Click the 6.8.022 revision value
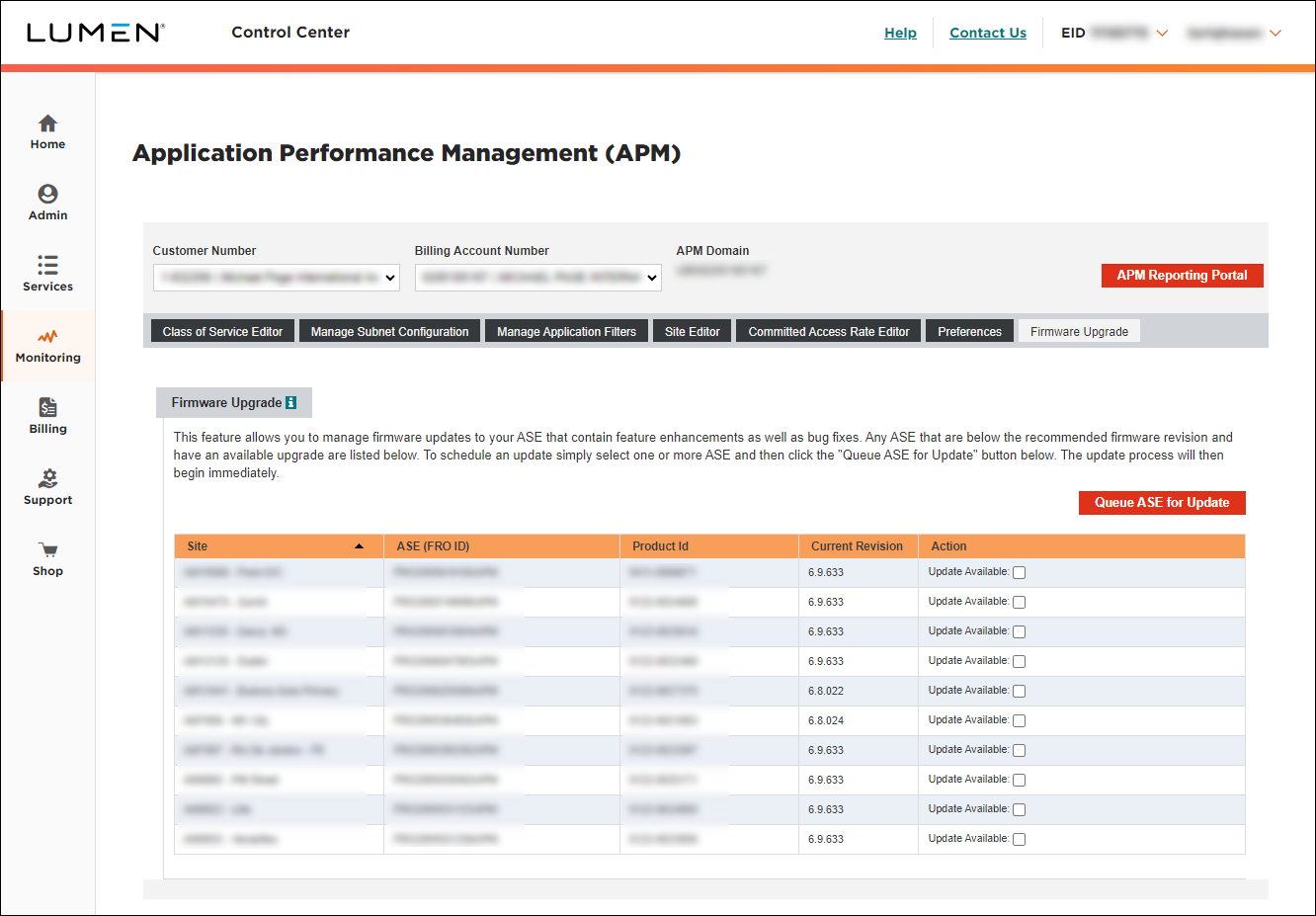Screen dimensions: 1316x916 (826, 691)
